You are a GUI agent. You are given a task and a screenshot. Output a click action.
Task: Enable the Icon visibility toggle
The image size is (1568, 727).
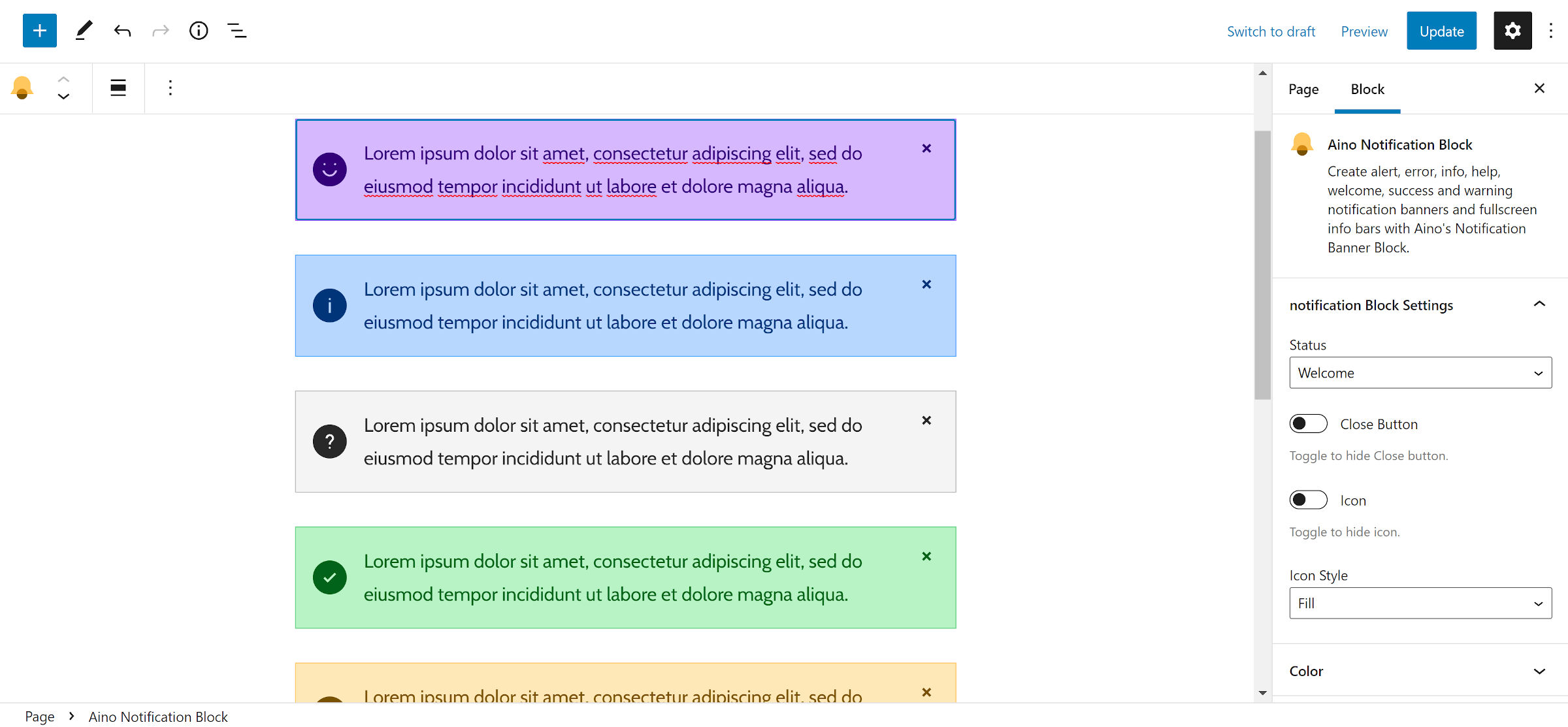coord(1308,500)
